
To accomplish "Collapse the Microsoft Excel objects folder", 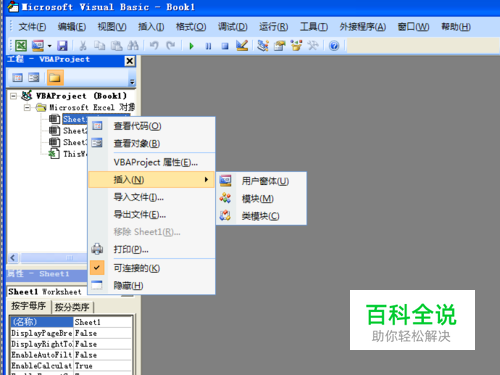I will (27, 107).
